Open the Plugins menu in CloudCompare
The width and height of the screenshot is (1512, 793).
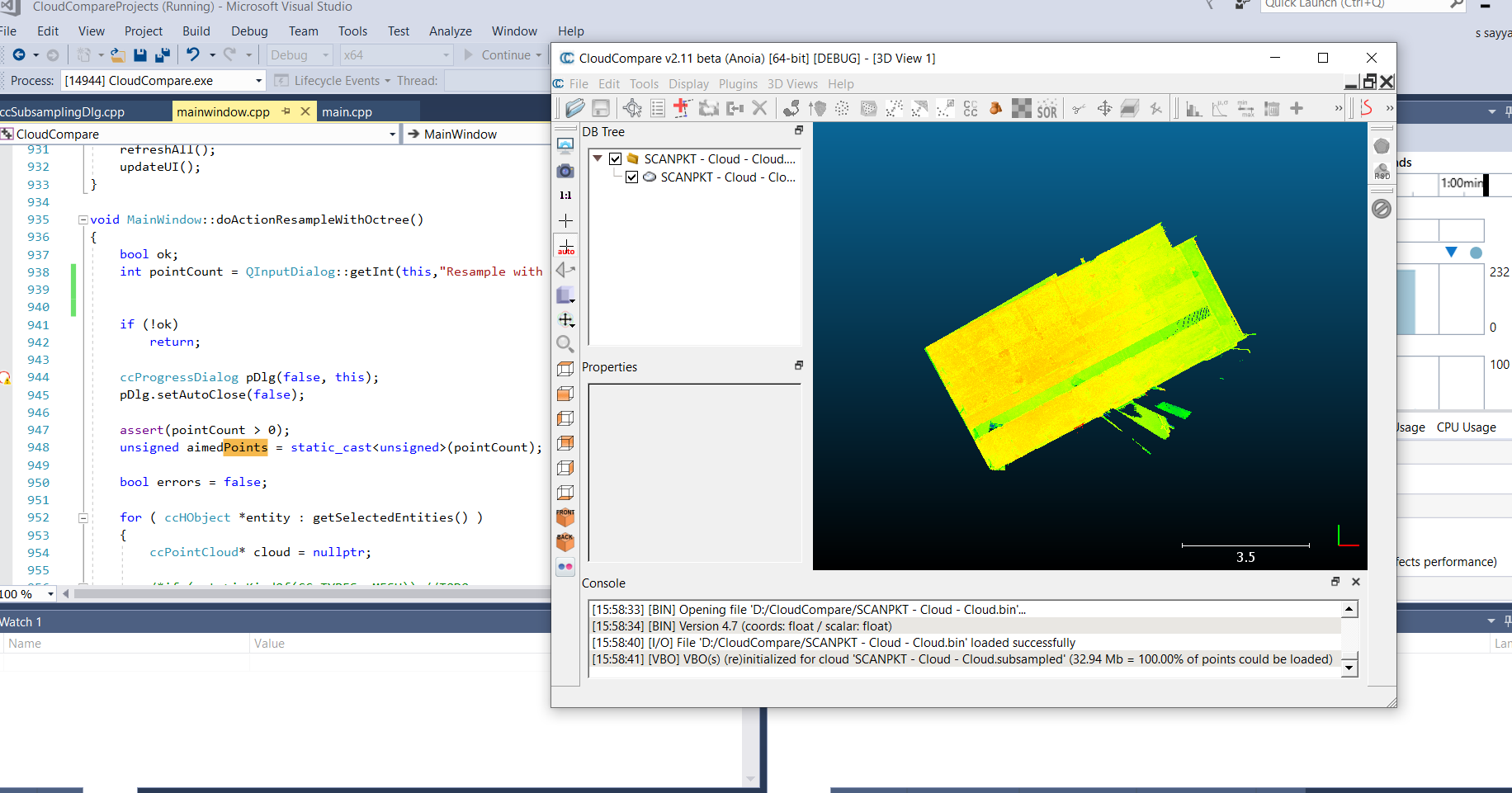point(738,84)
